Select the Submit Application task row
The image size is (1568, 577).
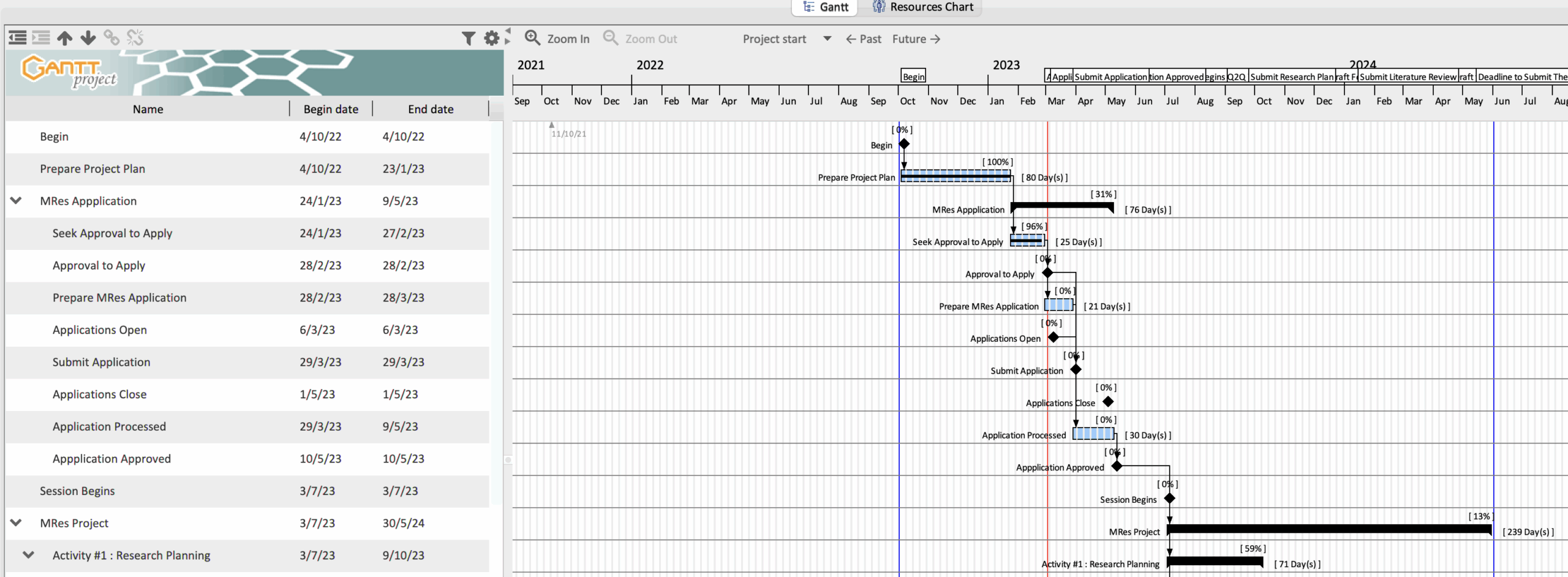(x=101, y=362)
